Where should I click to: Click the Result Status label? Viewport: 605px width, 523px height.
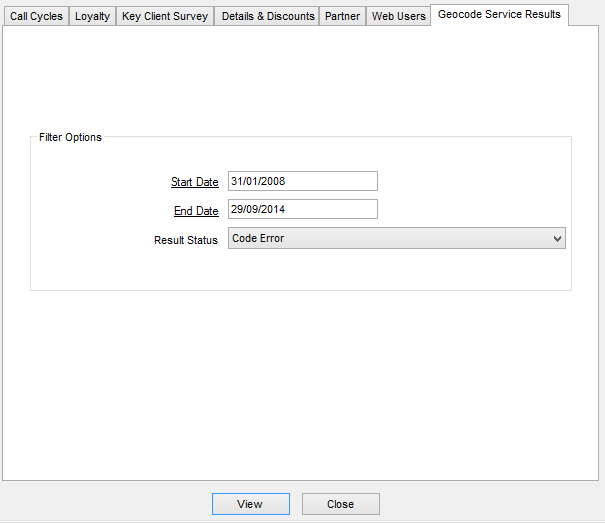click(x=186, y=240)
